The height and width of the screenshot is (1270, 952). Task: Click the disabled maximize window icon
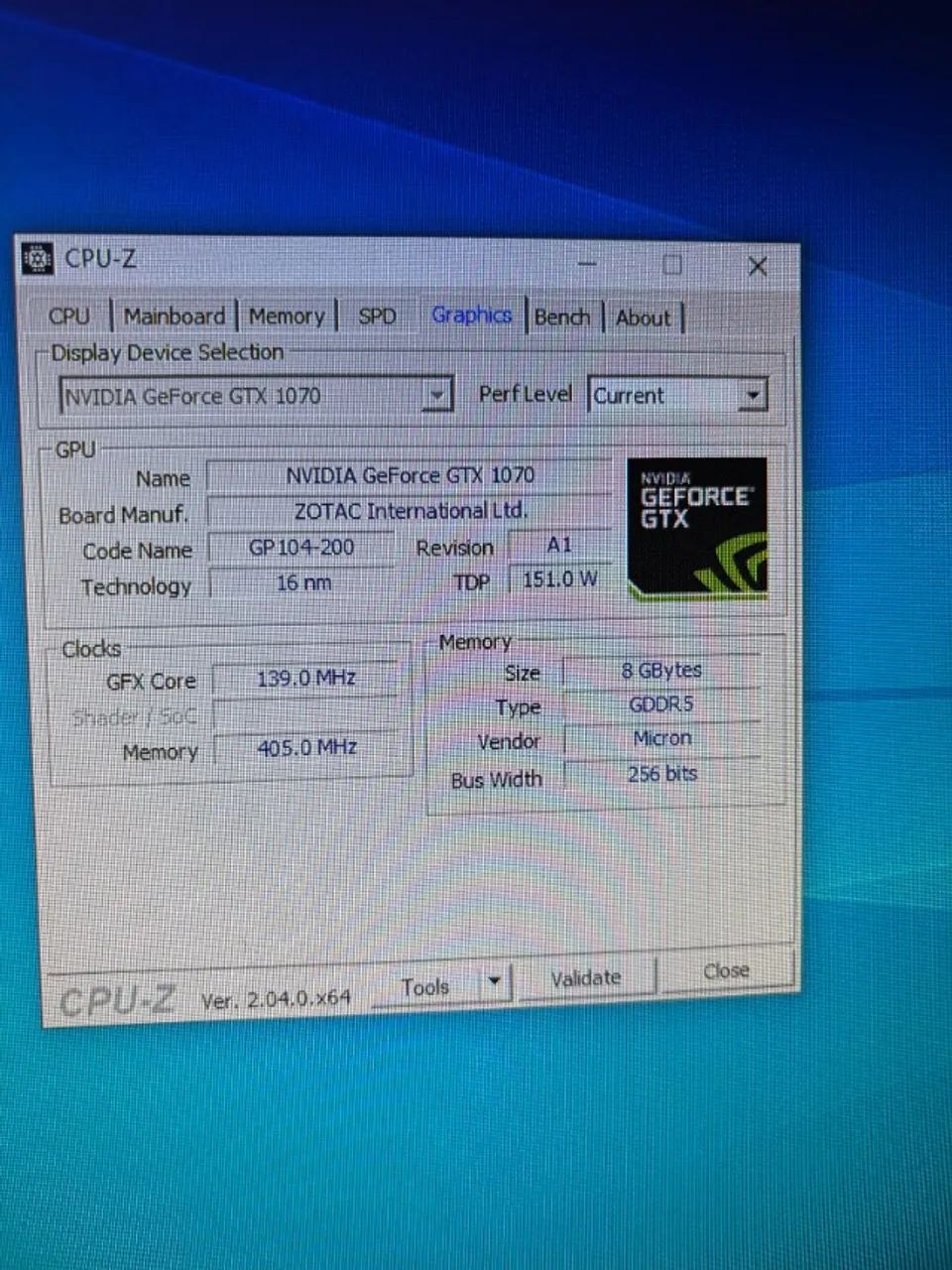pos(672,265)
